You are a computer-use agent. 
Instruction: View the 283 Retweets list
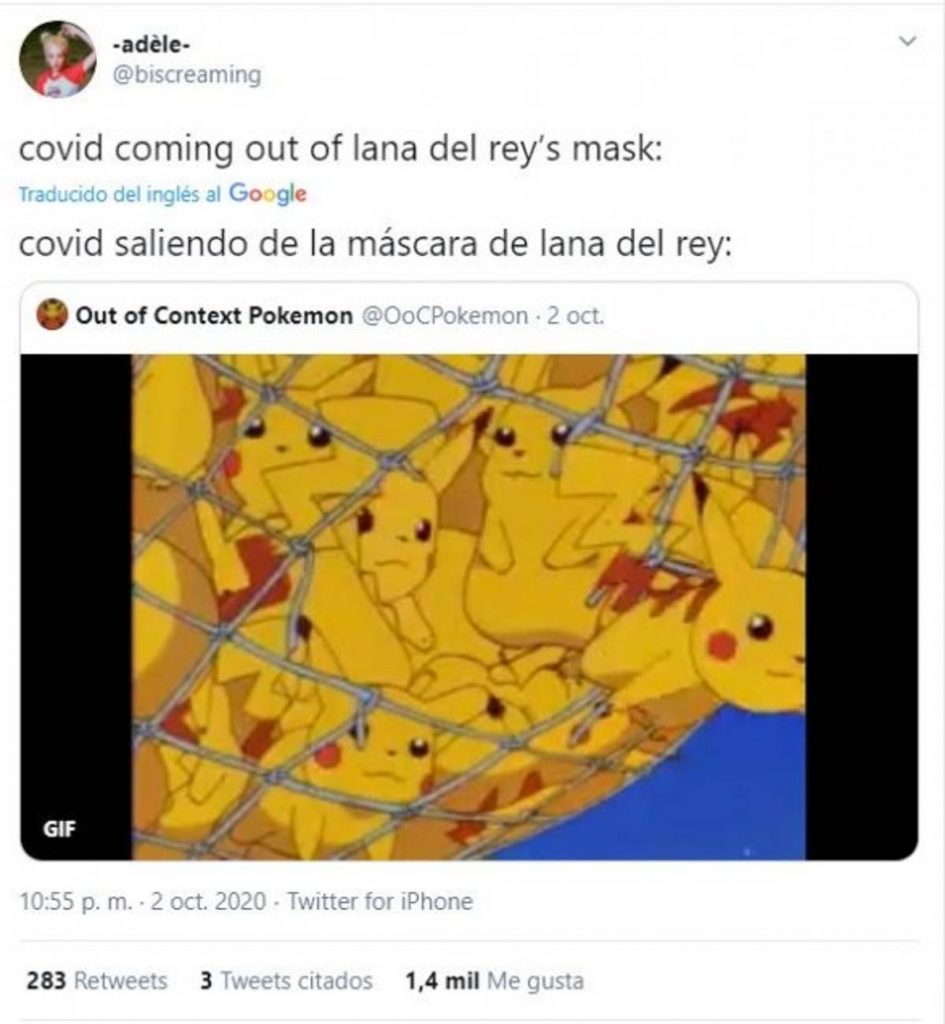point(97,980)
